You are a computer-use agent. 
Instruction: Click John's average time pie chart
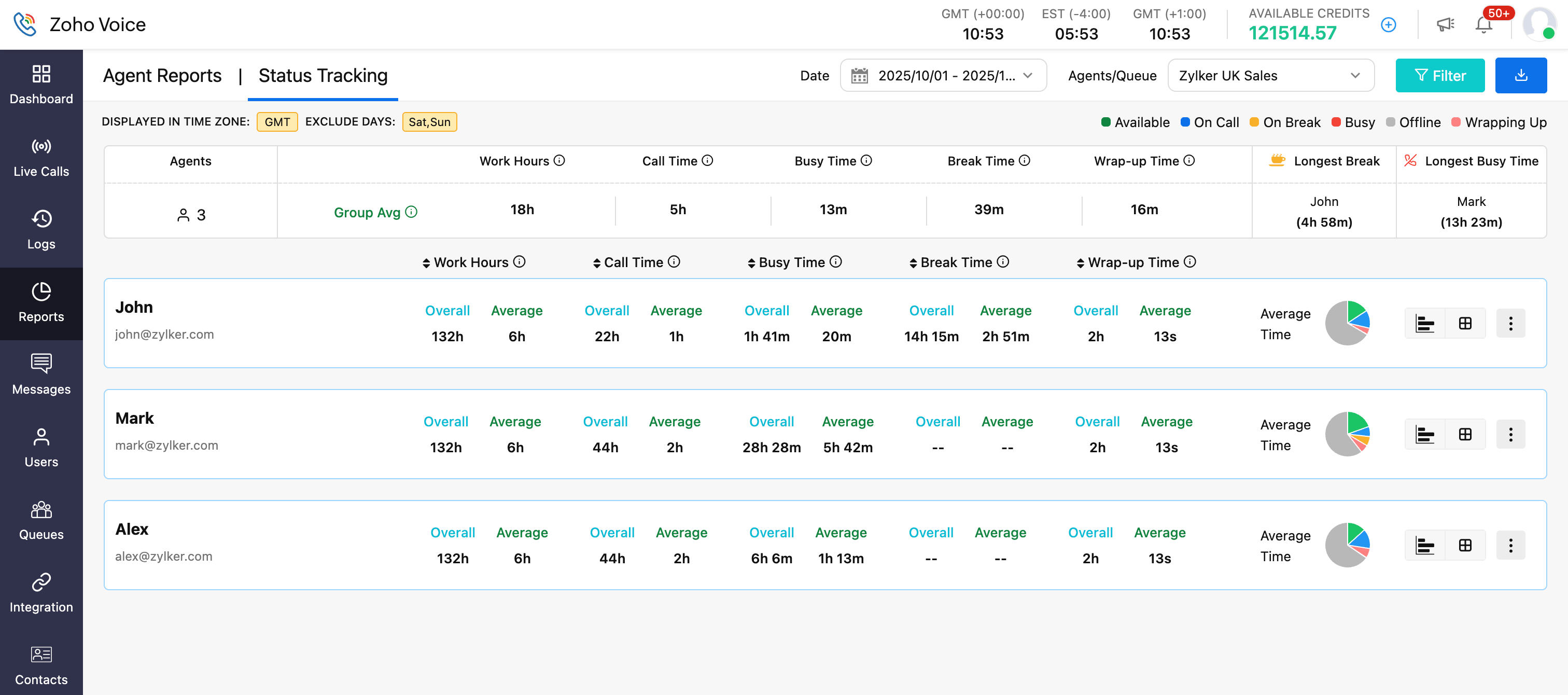(1347, 324)
